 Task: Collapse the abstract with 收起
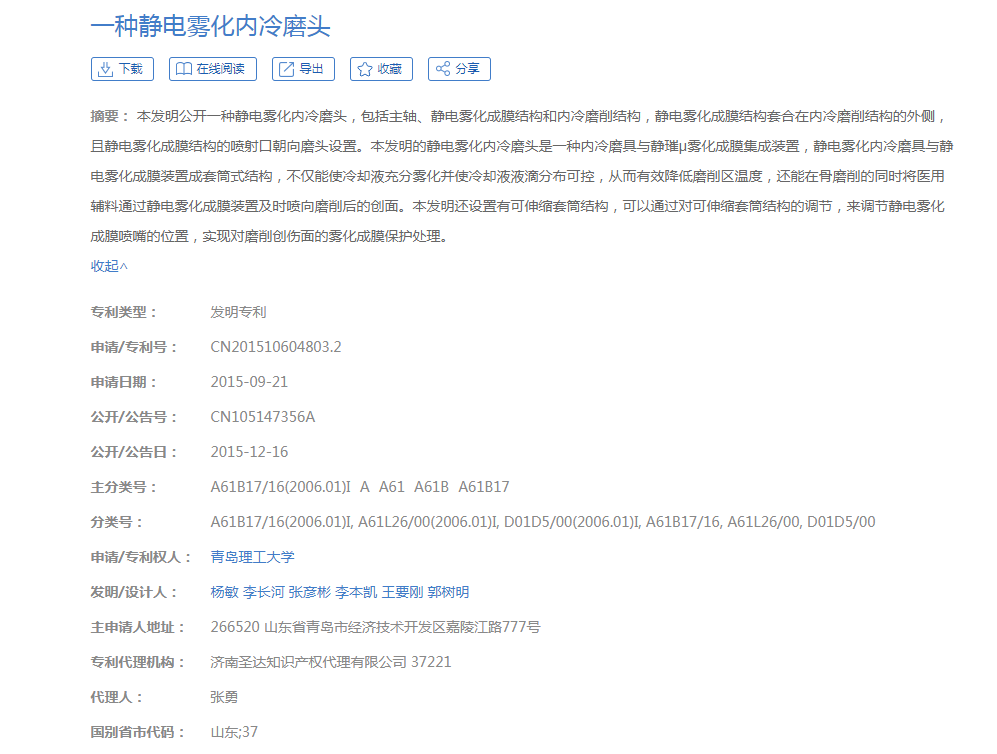pos(109,266)
